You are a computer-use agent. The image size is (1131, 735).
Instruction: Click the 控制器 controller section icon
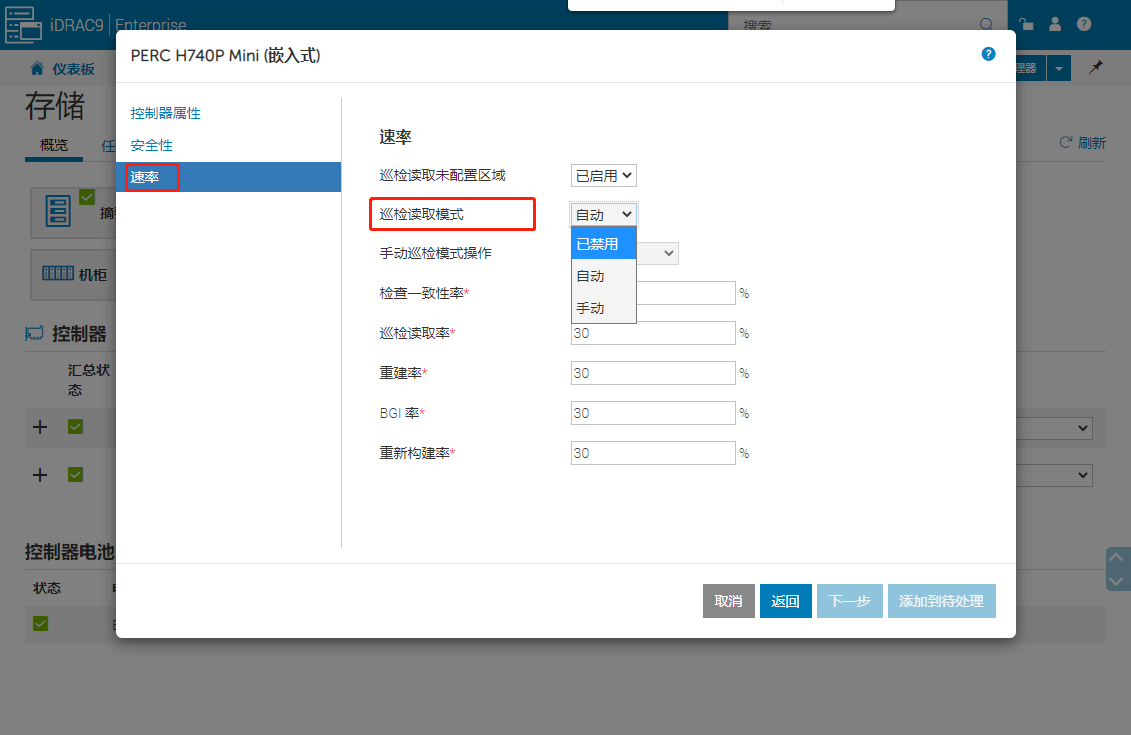tap(33, 333)
